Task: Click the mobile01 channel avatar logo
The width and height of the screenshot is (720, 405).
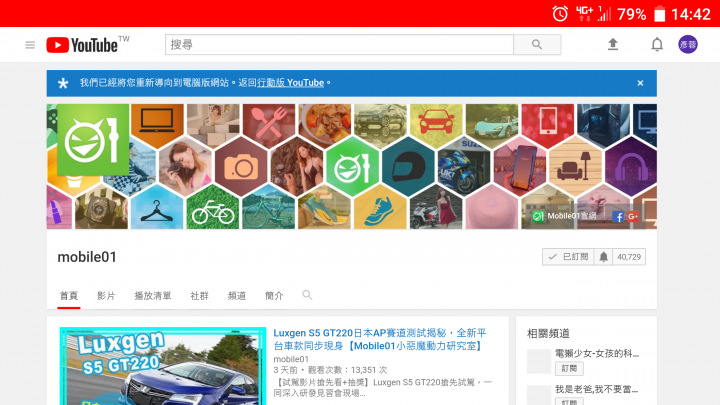Action: (x=93, y=140)
